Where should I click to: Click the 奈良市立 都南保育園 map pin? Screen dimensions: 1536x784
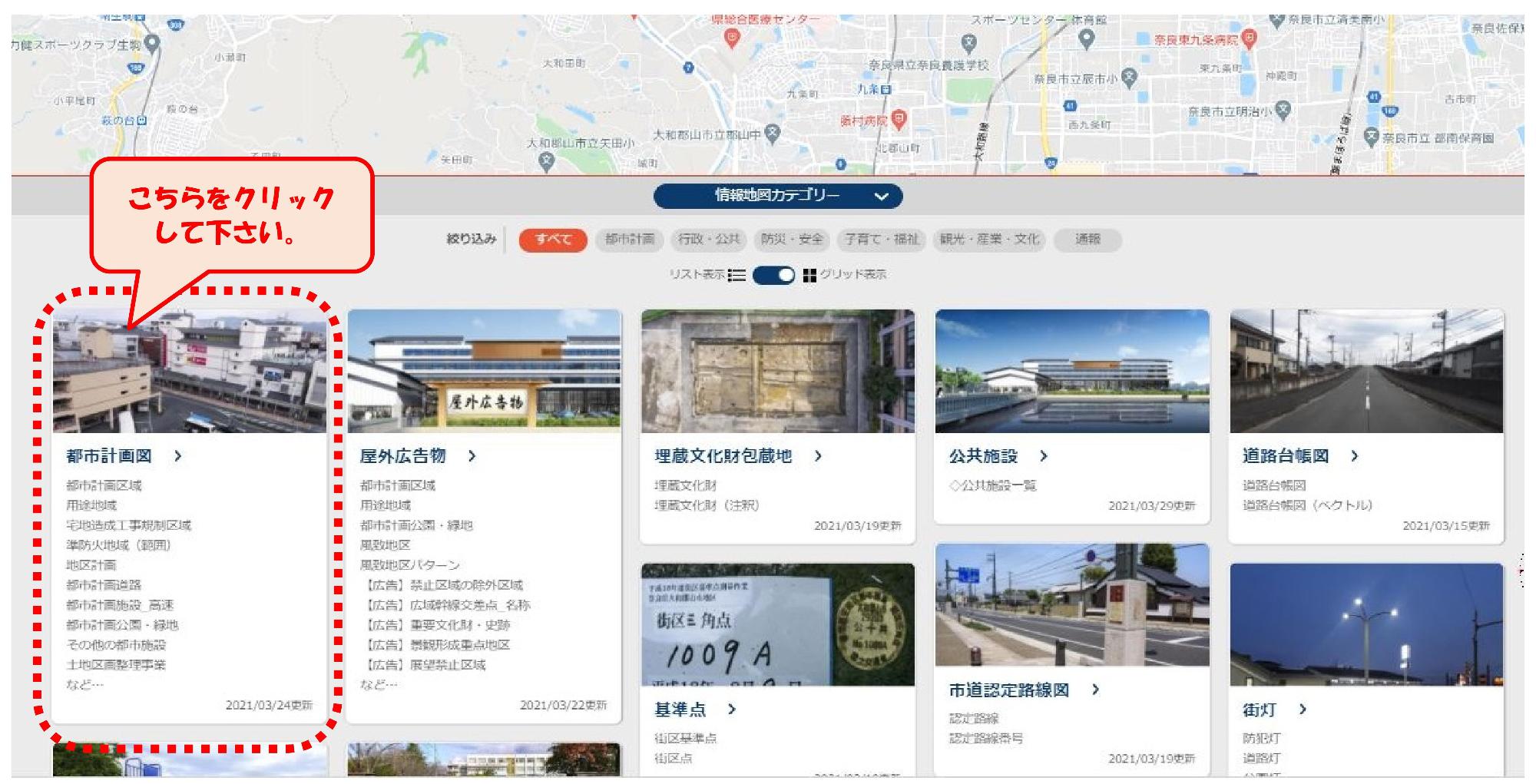click(x=1372, y=137)
